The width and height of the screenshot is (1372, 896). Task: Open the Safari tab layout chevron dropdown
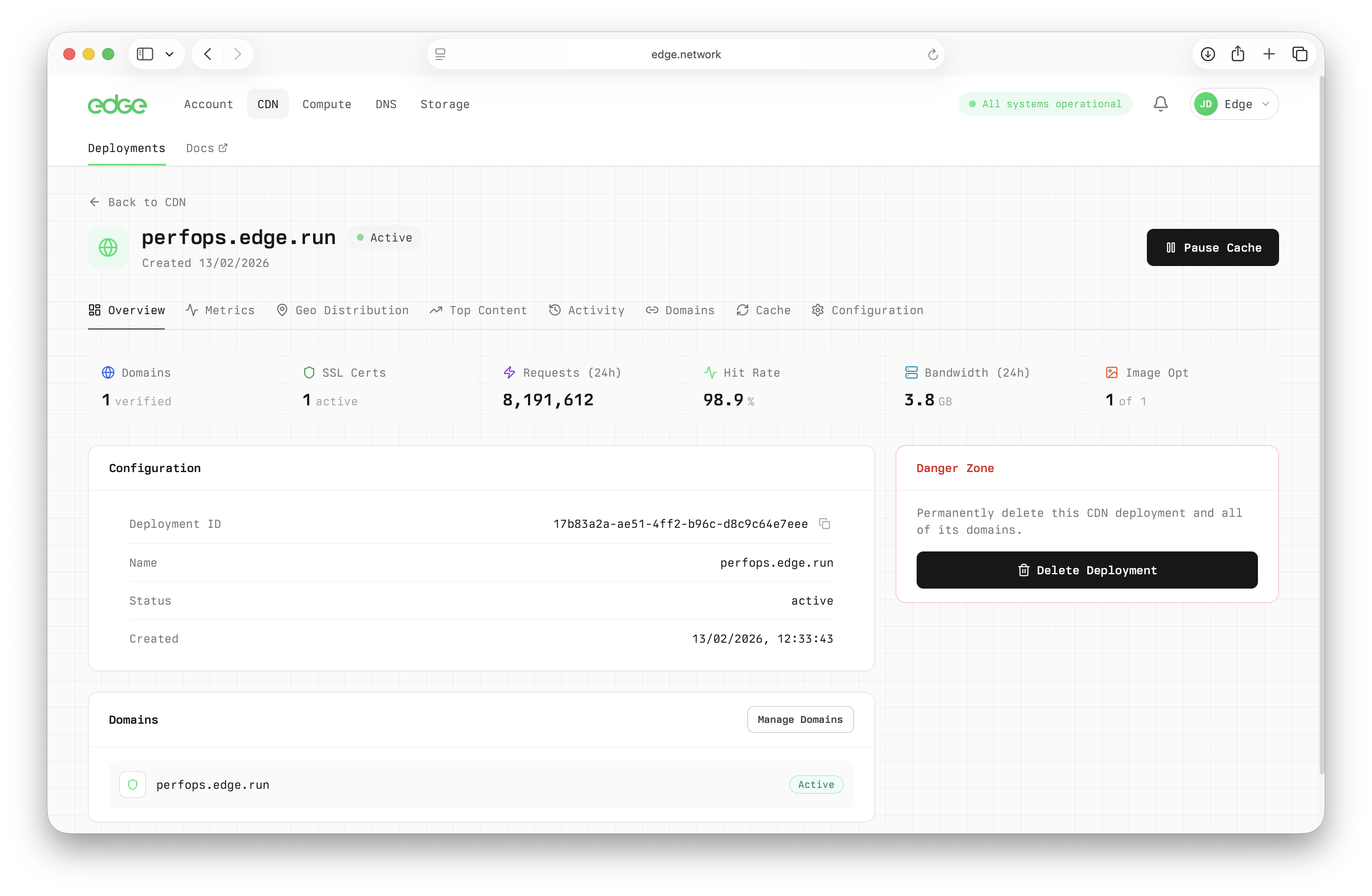(x=169, y=54)
